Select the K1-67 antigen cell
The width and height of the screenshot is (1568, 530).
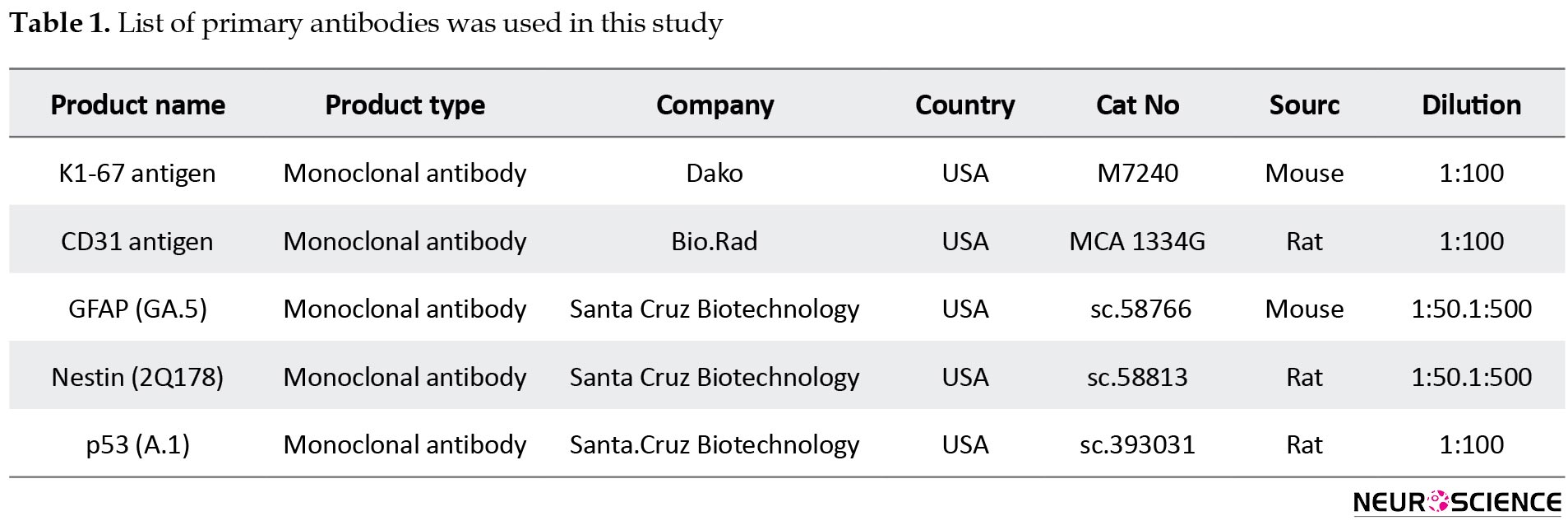coord(137,173)
